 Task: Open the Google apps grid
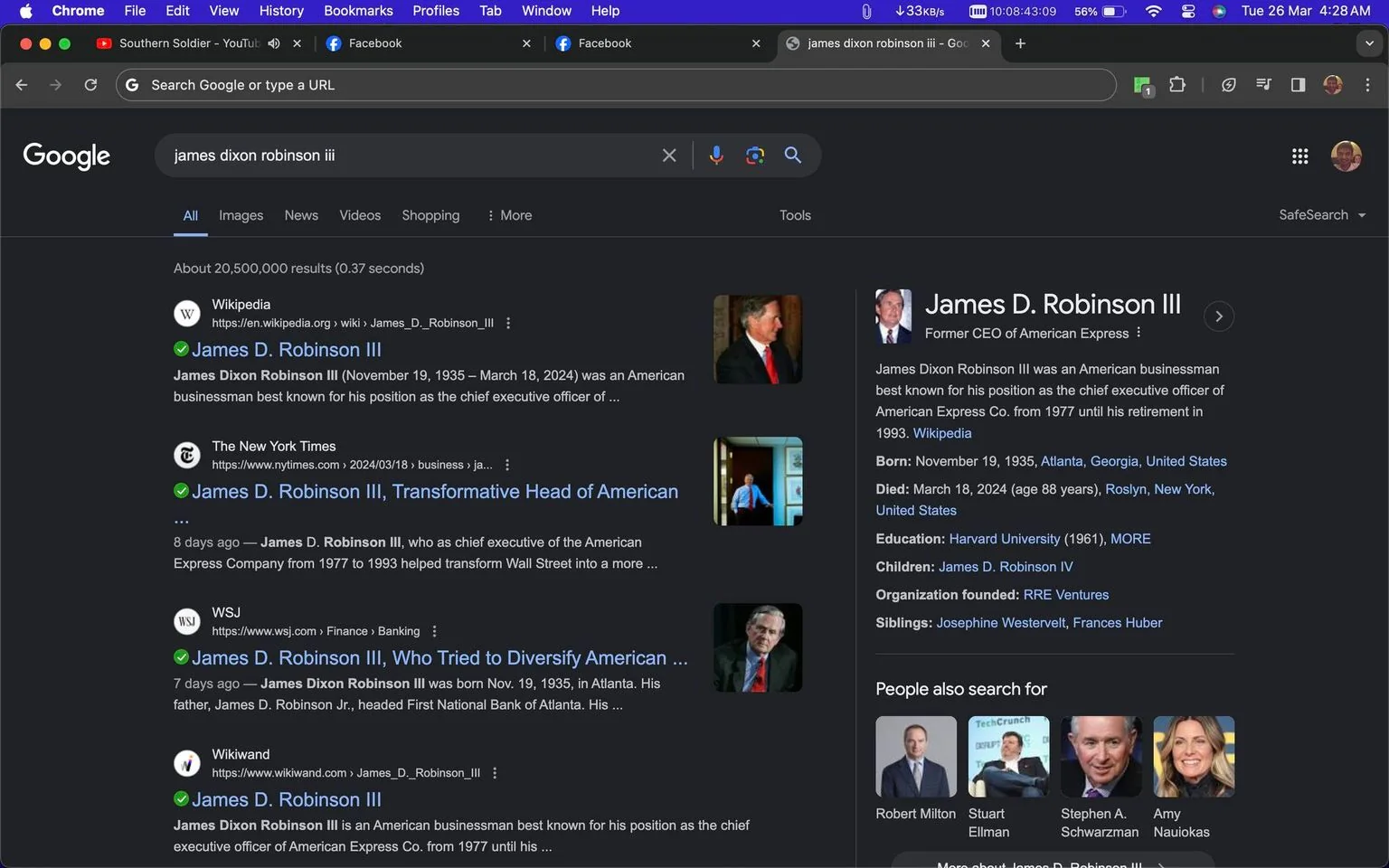click(x=1300, y=156)
